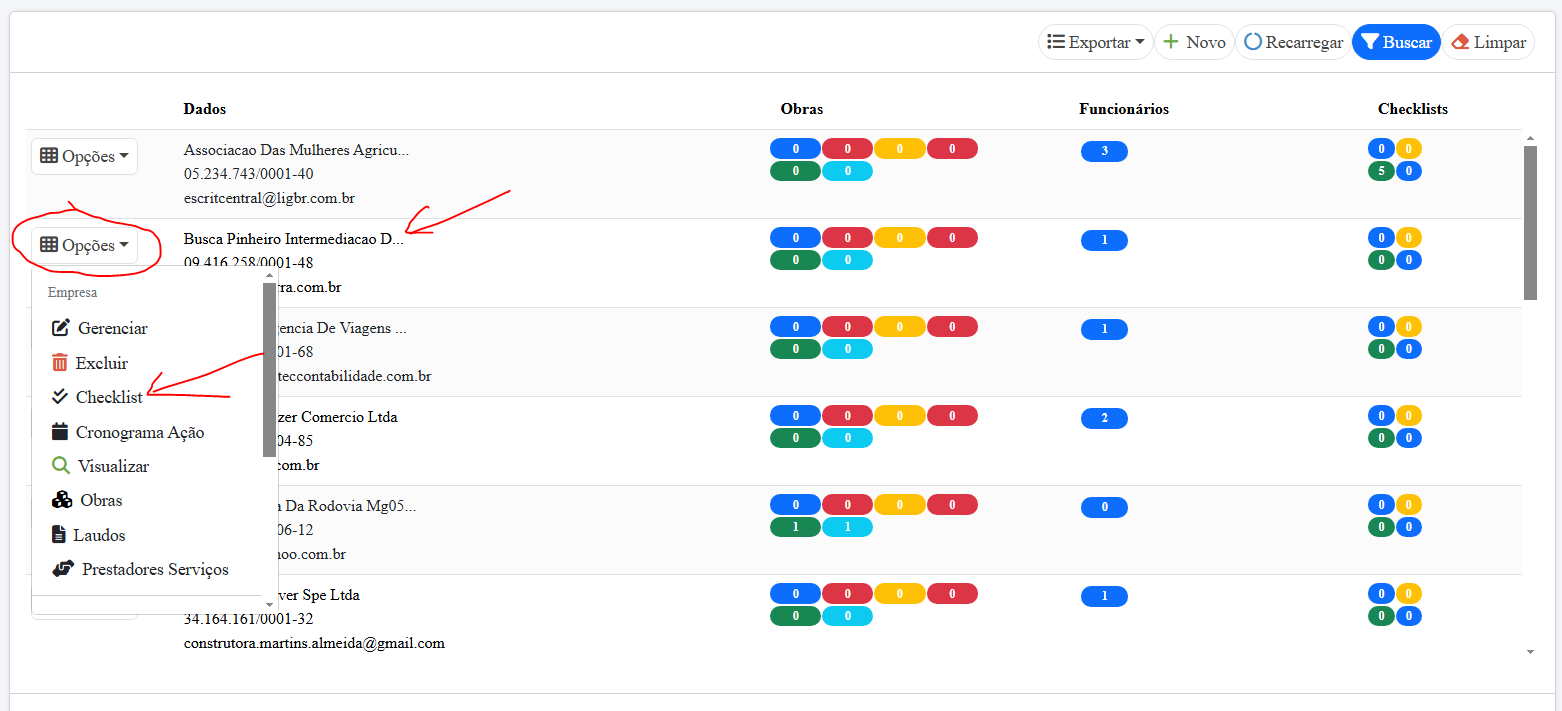Expand Opções for Associacao Das Mulheres row

click(x=84, y=157)
